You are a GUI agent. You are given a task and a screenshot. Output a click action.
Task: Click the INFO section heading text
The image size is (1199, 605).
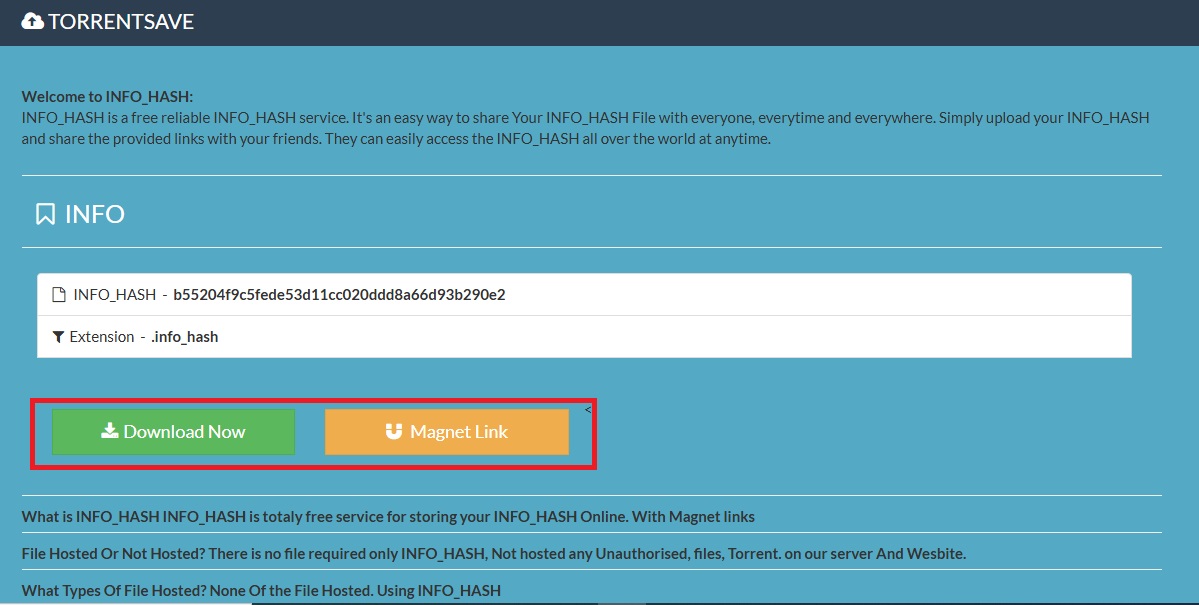tap(95, 214)
